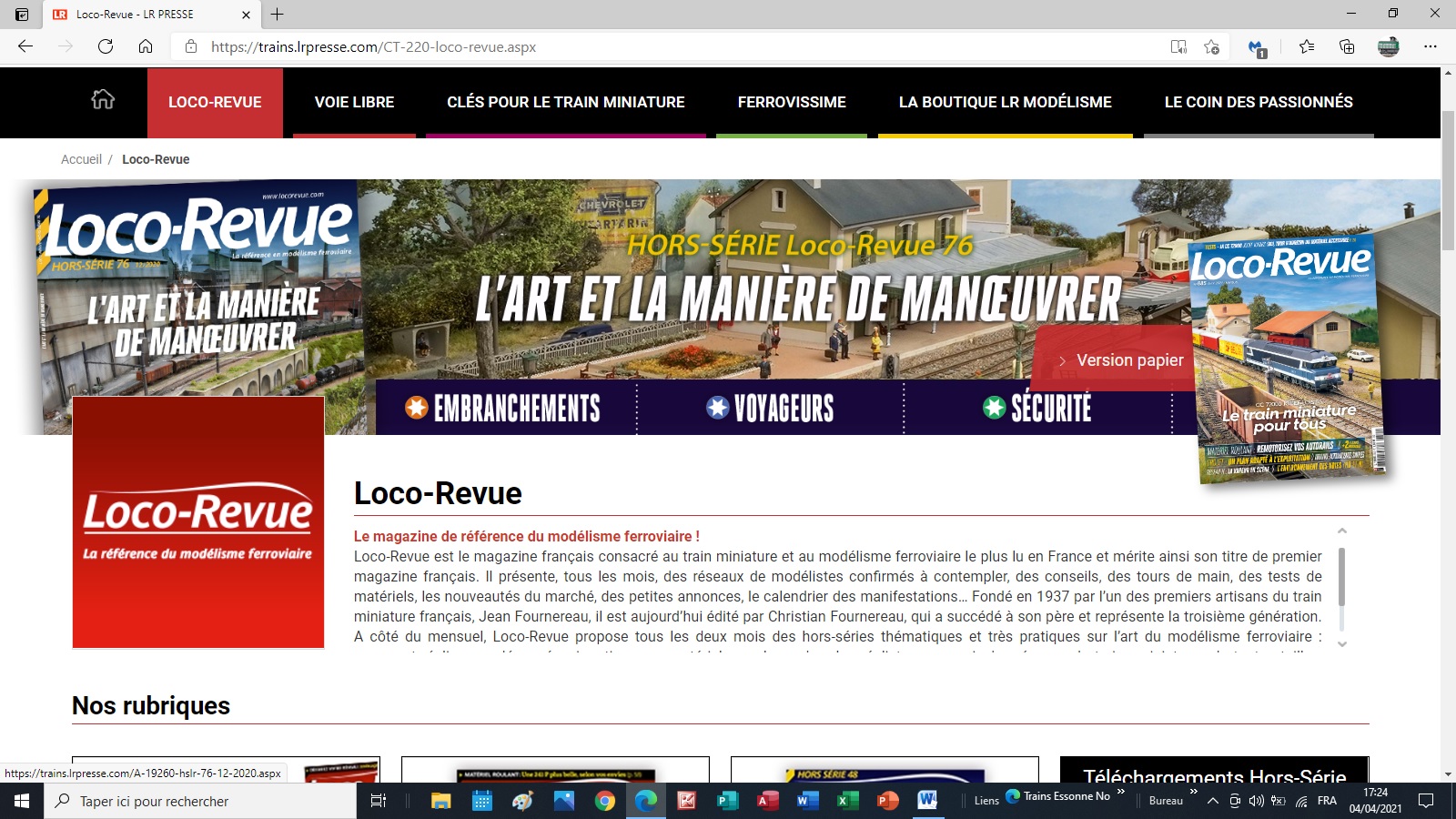Reload the current page
This screenshot has width=1456, height=819.
coord(106,46)
